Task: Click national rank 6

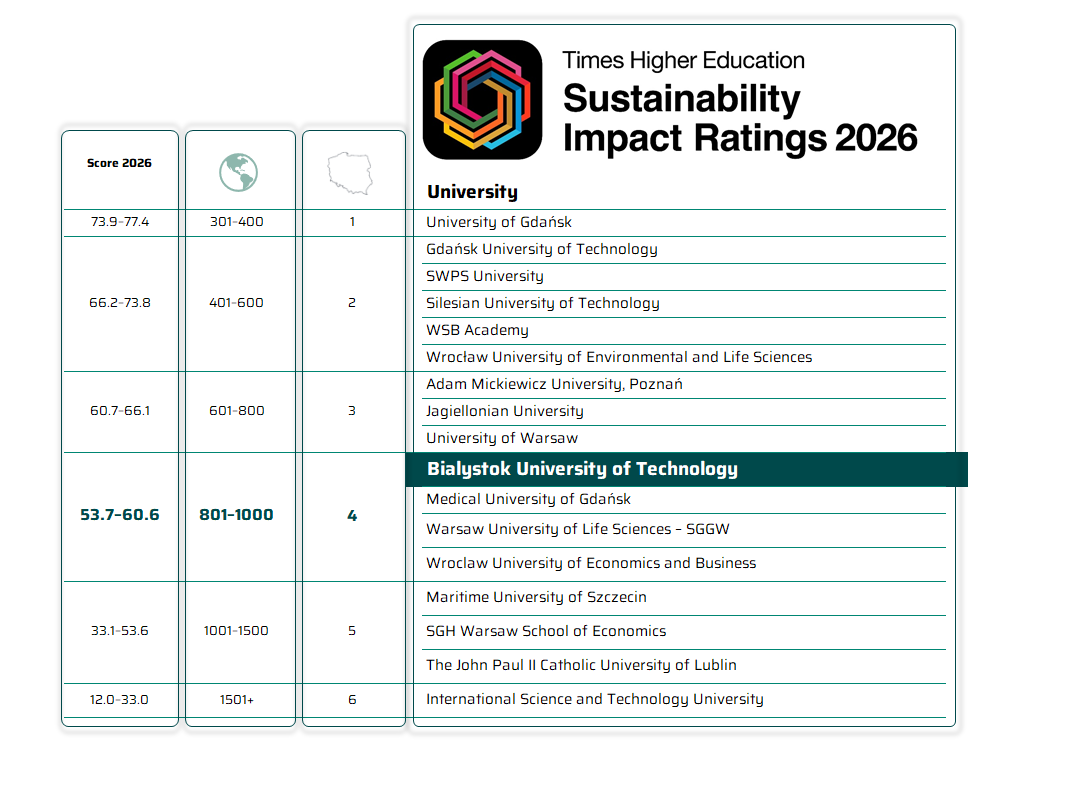Action: [352, 700]
